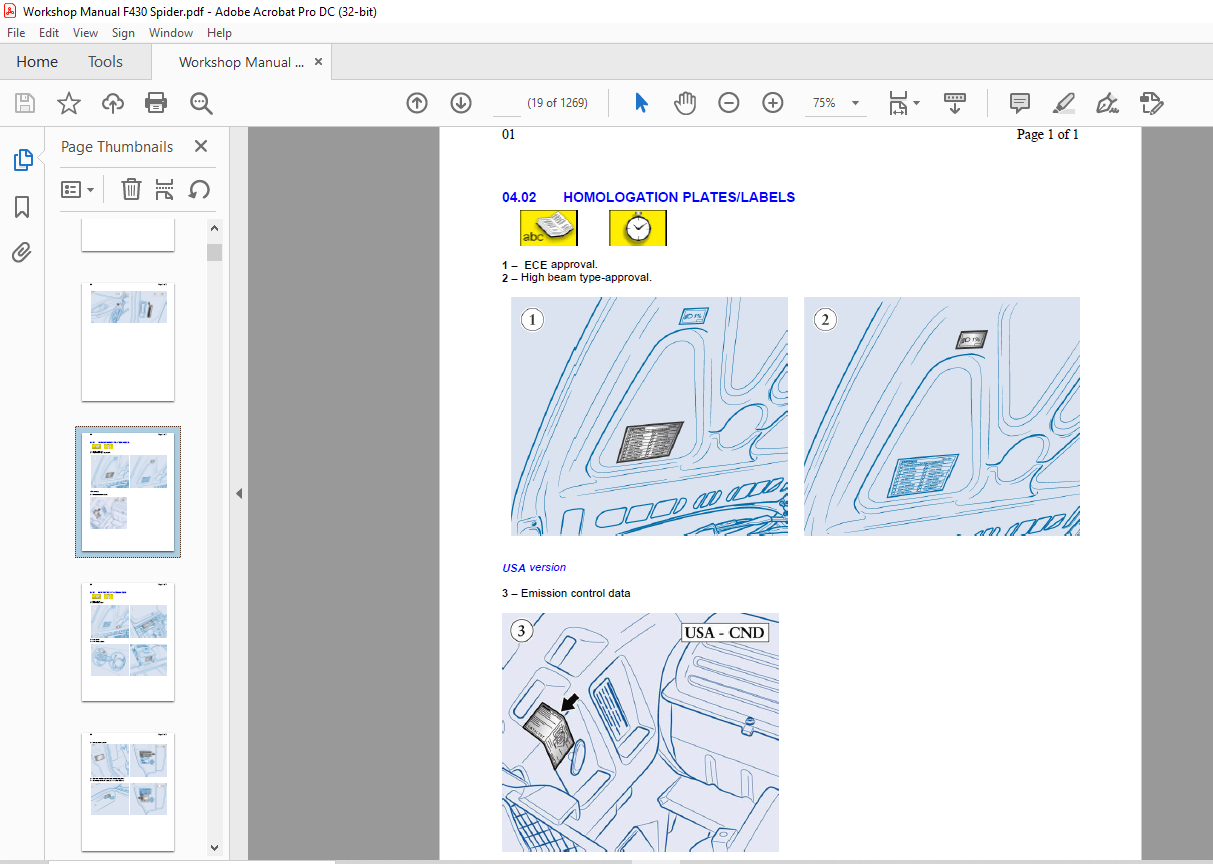Open the thumbnails options dropdown

click(x=77, y=189)
